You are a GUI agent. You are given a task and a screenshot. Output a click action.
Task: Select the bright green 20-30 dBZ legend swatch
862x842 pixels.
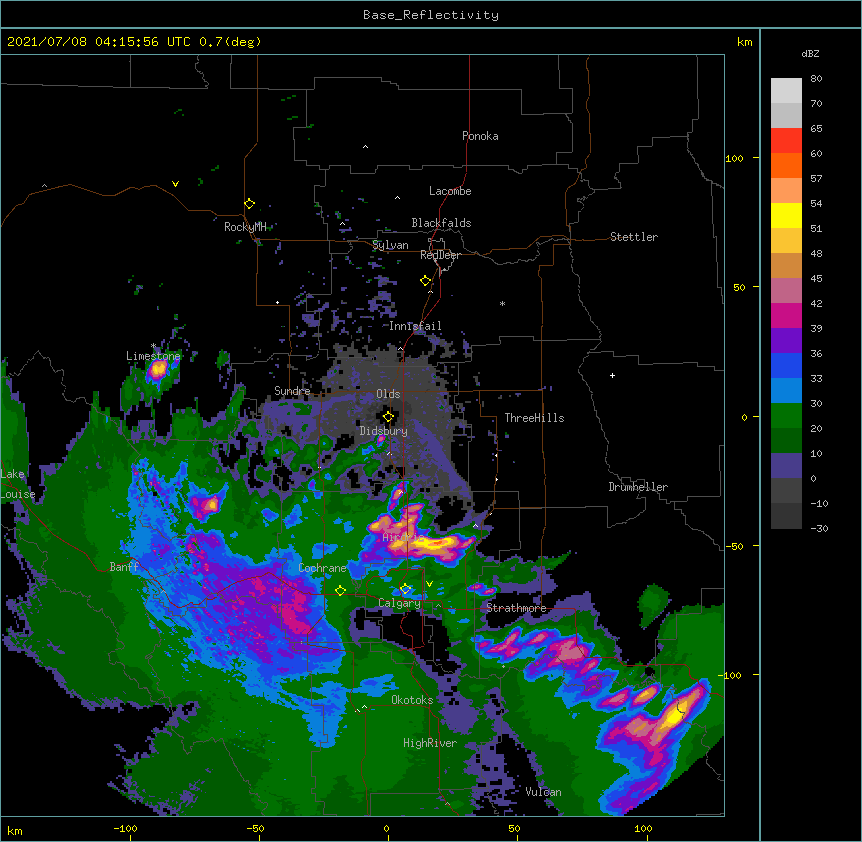pyautogui.click(x=786, y=416)
